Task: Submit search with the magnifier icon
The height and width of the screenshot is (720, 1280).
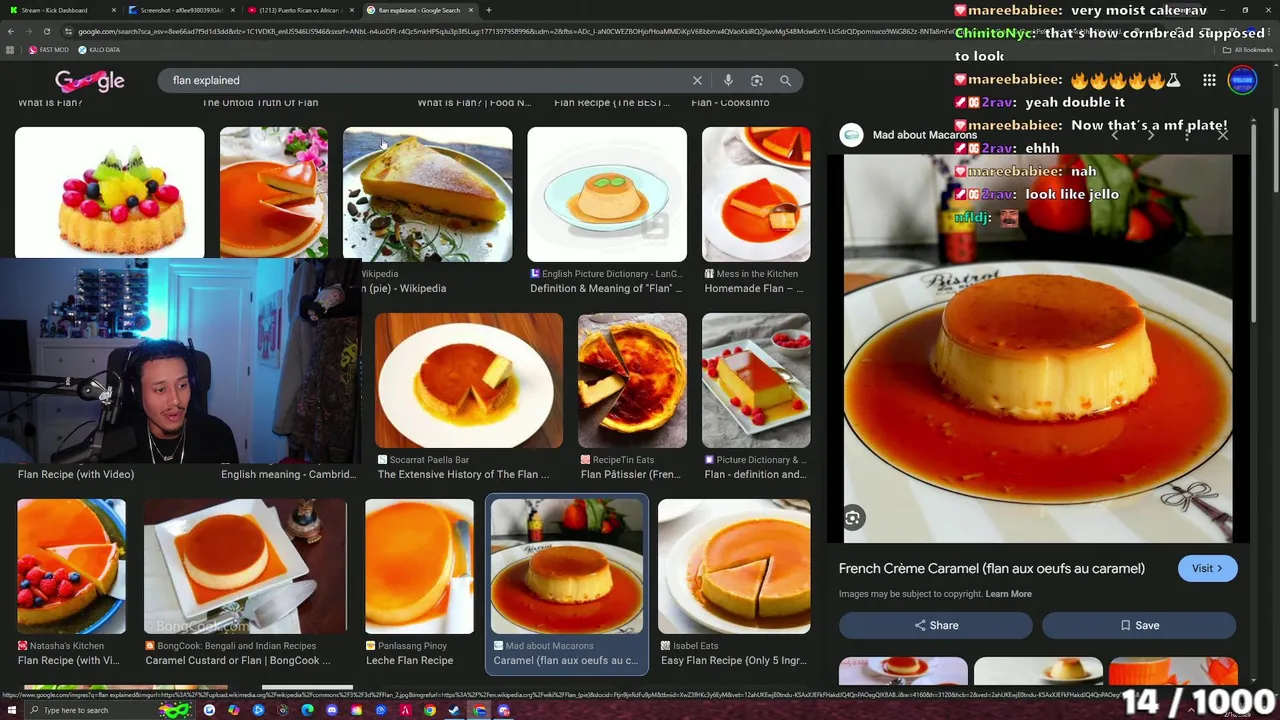Action: pos(786,80)
